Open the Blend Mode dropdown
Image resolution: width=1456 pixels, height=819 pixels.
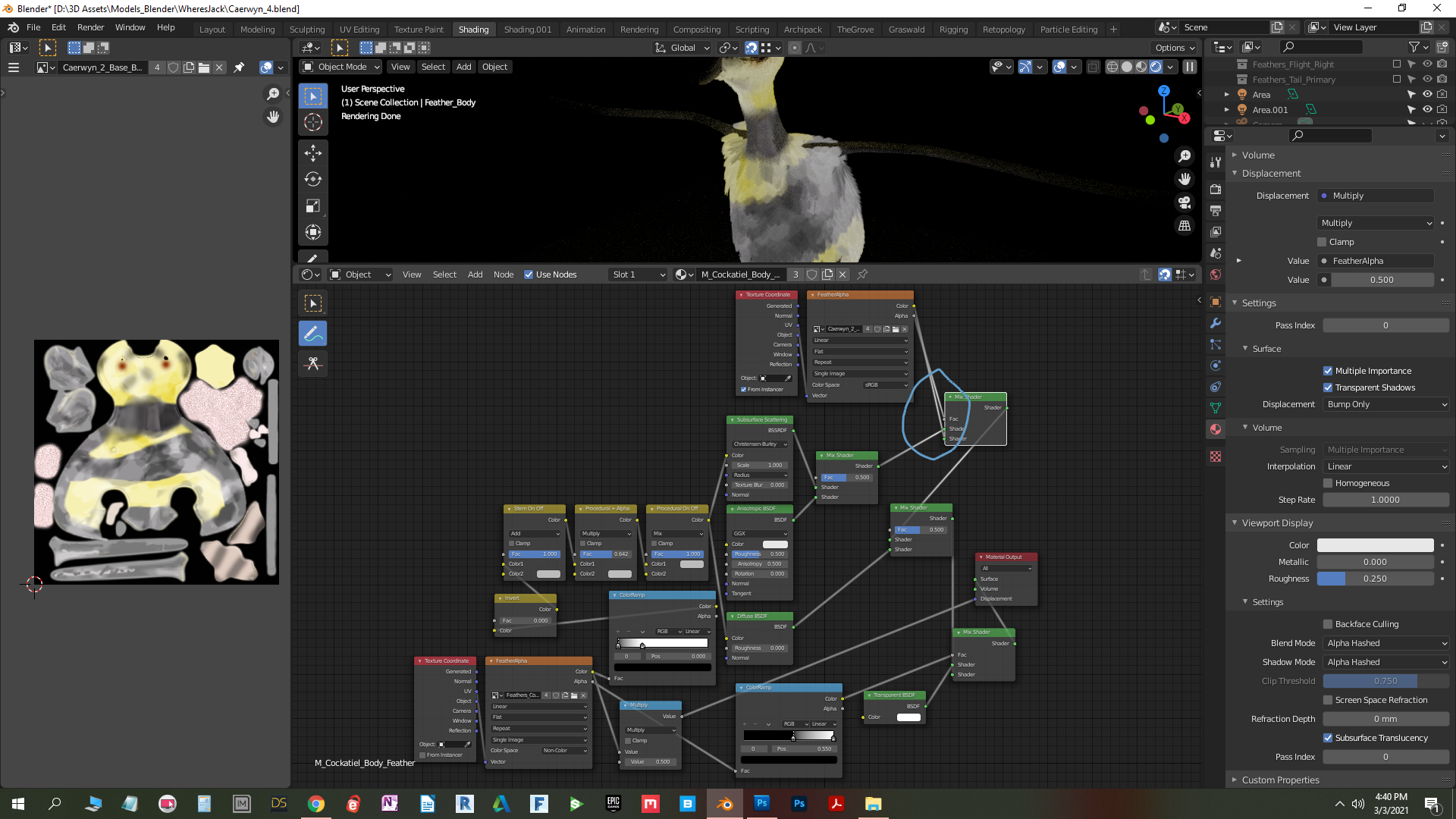tap(1385, 643)
